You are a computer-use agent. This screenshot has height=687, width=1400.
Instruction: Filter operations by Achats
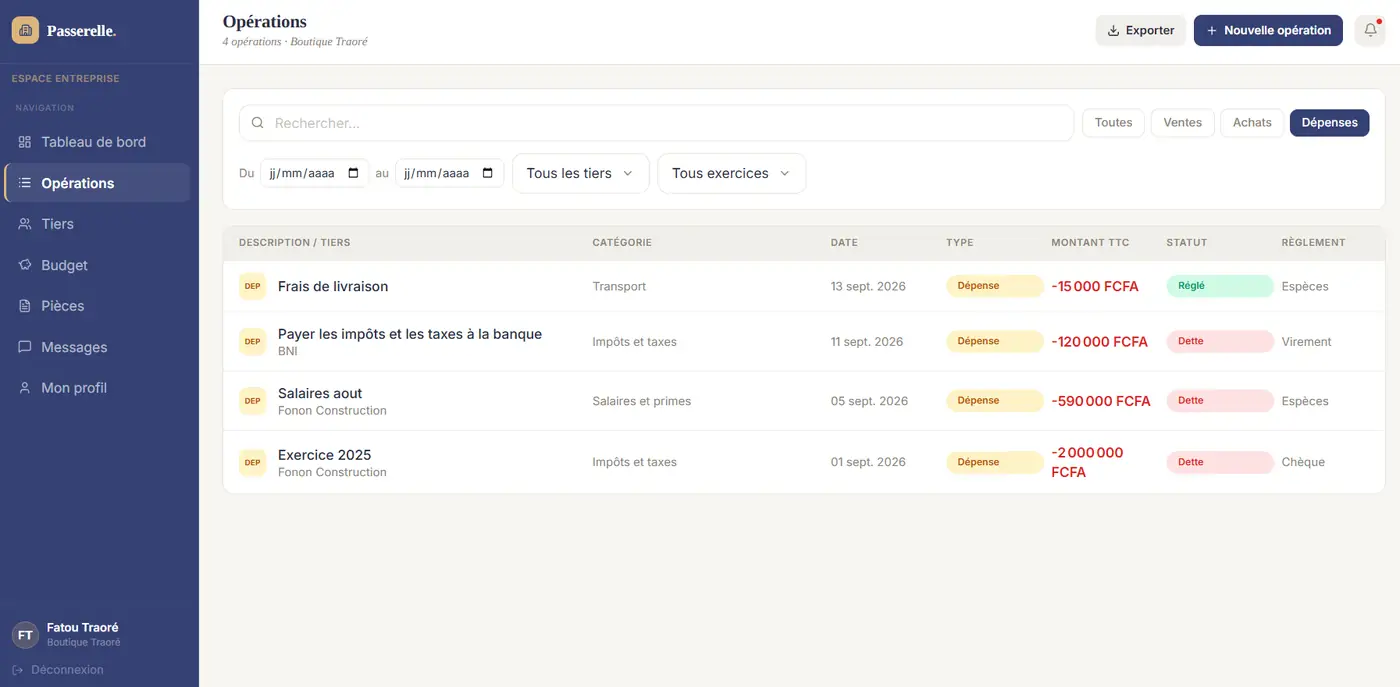(1252, 123)
